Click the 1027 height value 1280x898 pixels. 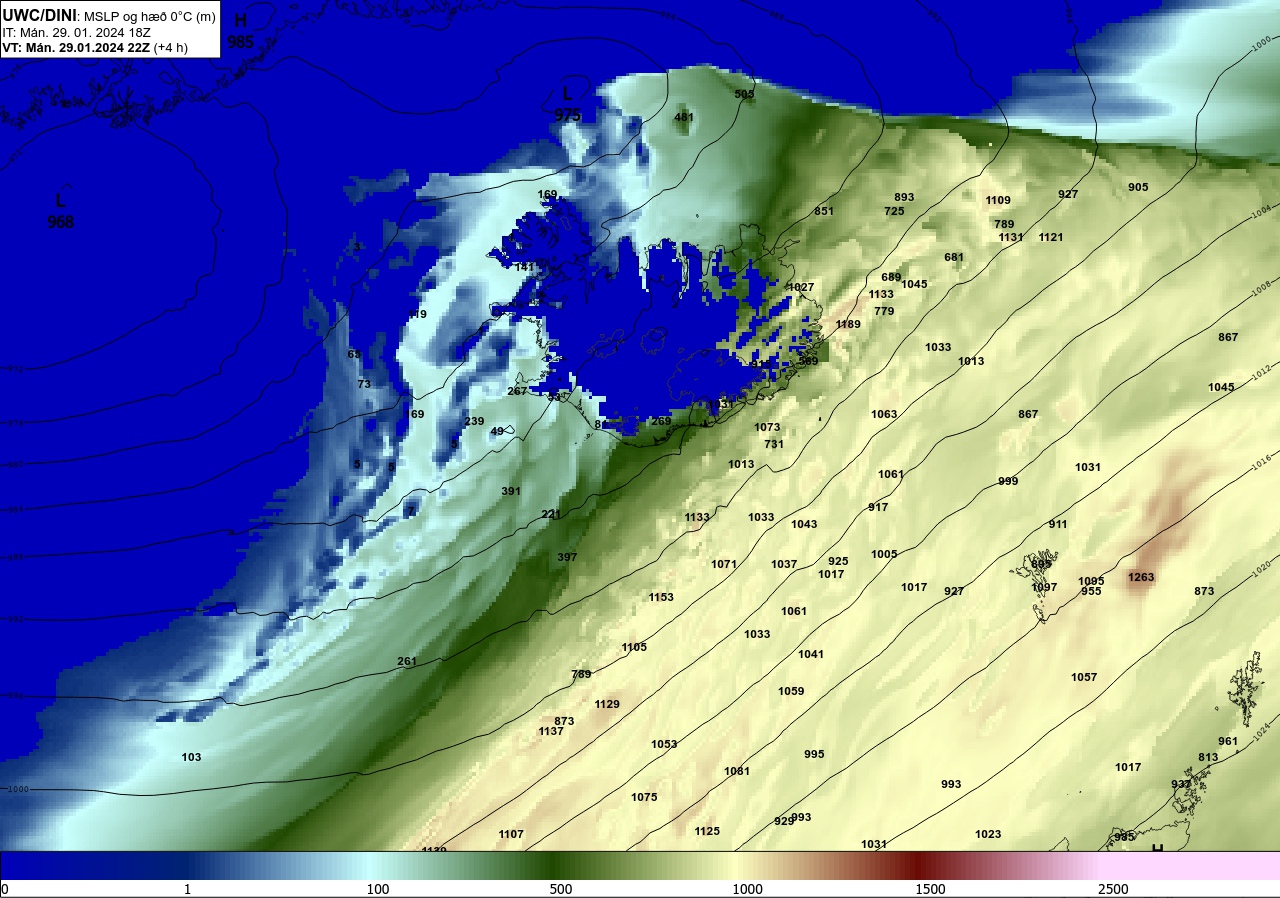tap(801, 287)
